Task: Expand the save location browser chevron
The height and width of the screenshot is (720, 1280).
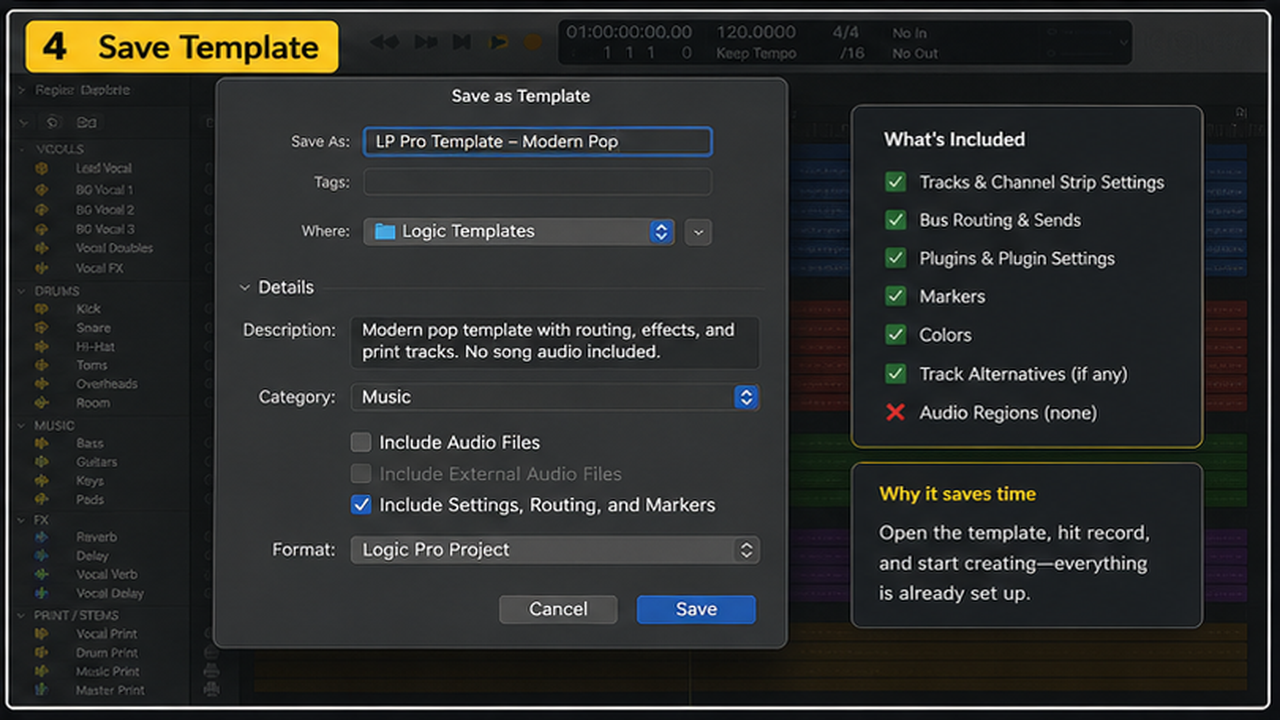Action: [699, 232]
